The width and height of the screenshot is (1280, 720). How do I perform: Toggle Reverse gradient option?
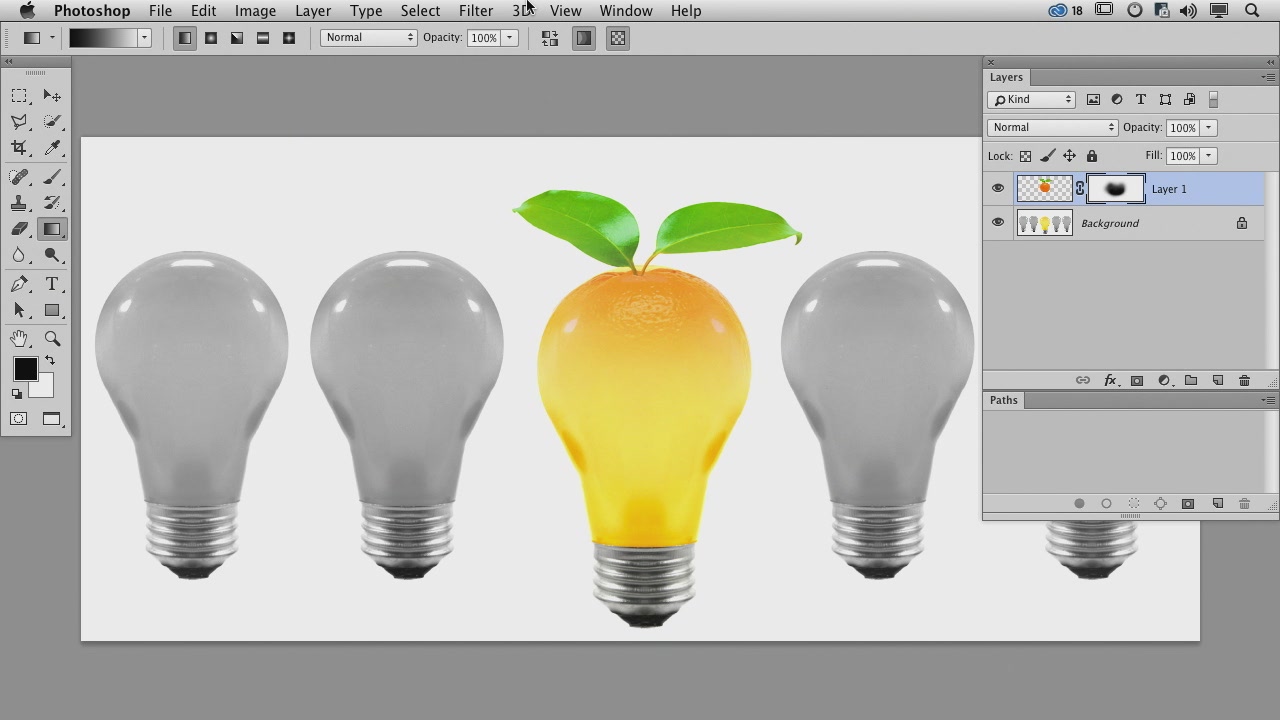pos(550,38)
